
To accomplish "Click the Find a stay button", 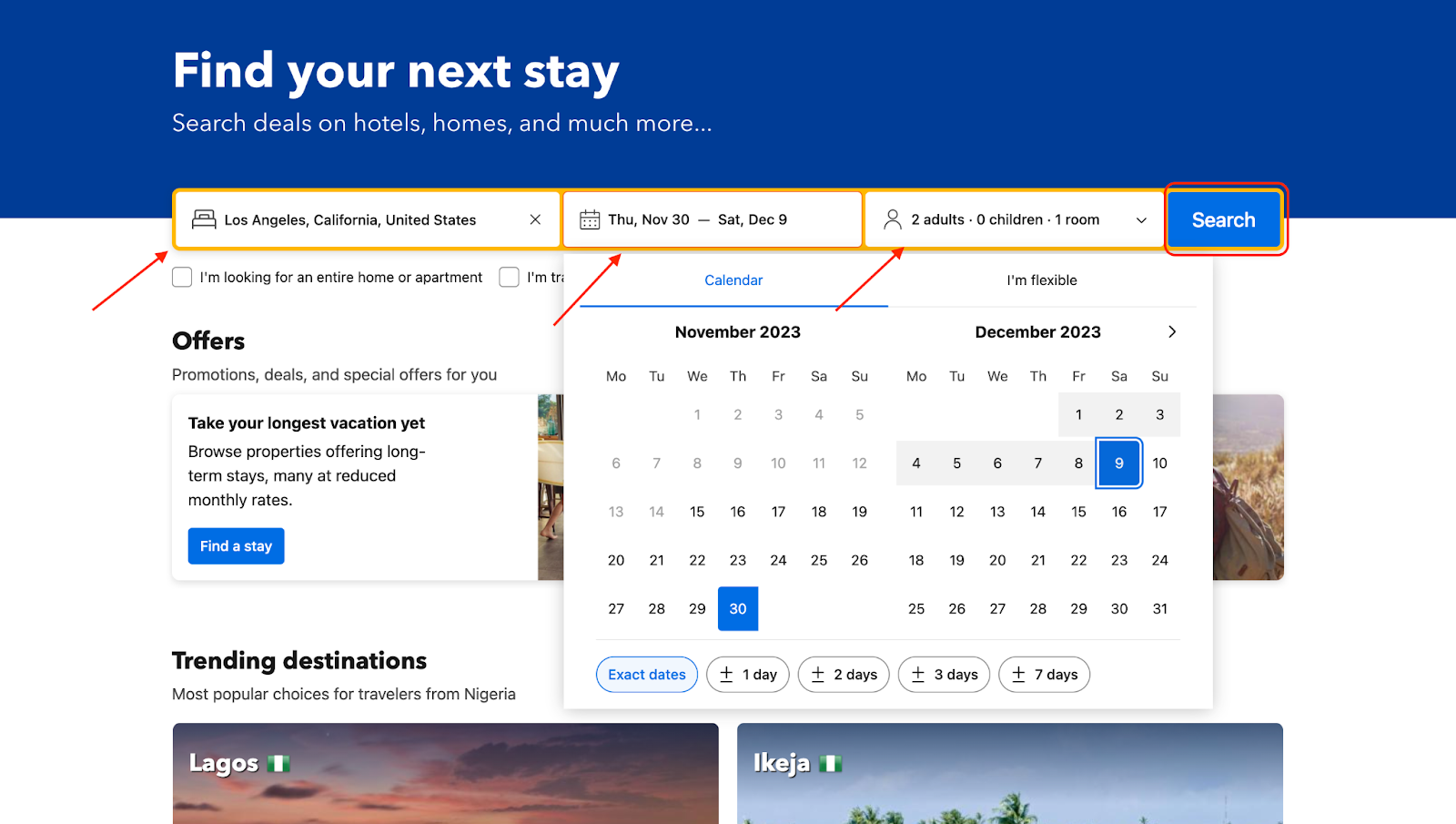I will (237, 546).
